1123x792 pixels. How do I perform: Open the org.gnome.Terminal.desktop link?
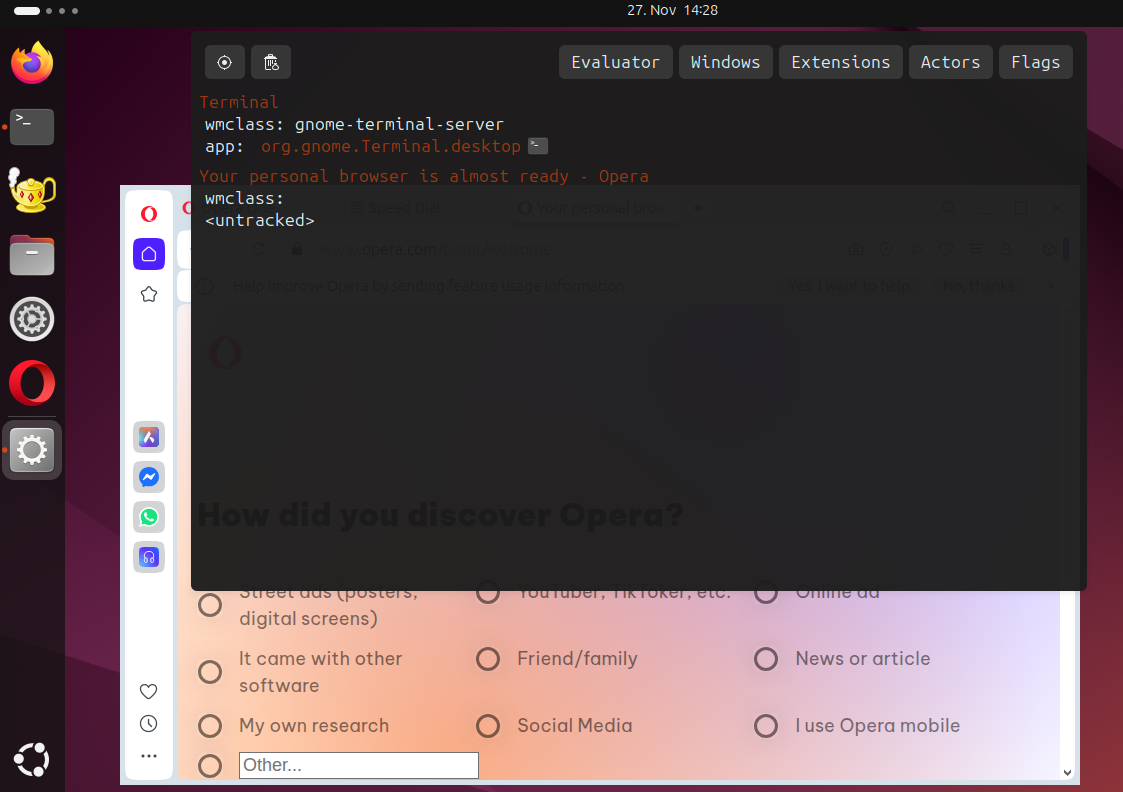(x=389, y=145)
